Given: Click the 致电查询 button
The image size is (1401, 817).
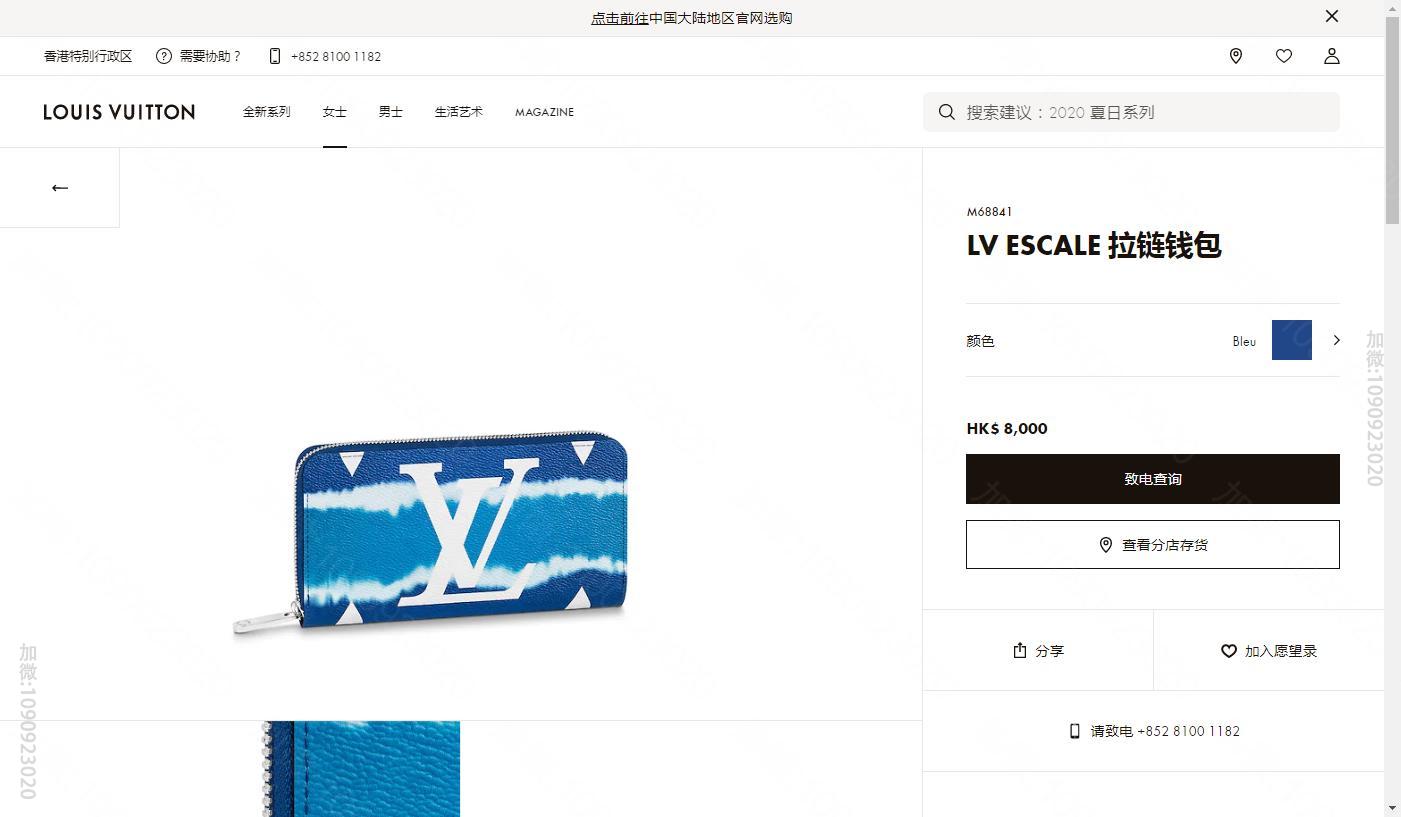Looking at the screenshot, I should [x=1153, y=479].
